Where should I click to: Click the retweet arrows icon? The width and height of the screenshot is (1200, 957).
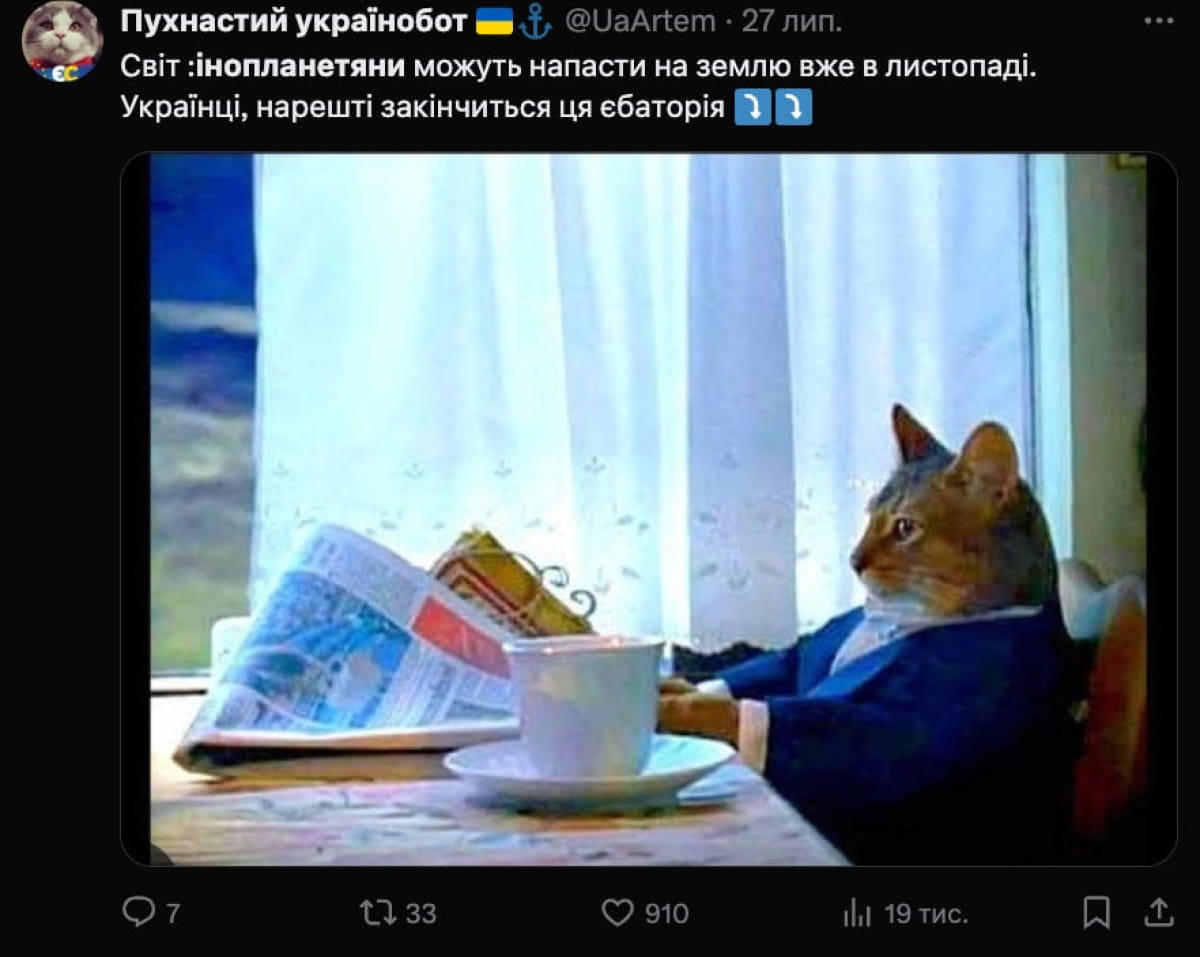[379, 912]
